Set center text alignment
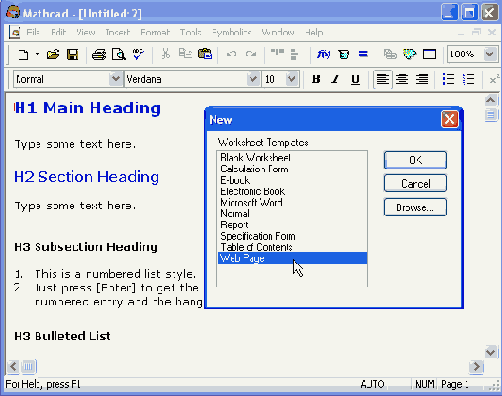 pyautogui.click(x=402, y=79)
